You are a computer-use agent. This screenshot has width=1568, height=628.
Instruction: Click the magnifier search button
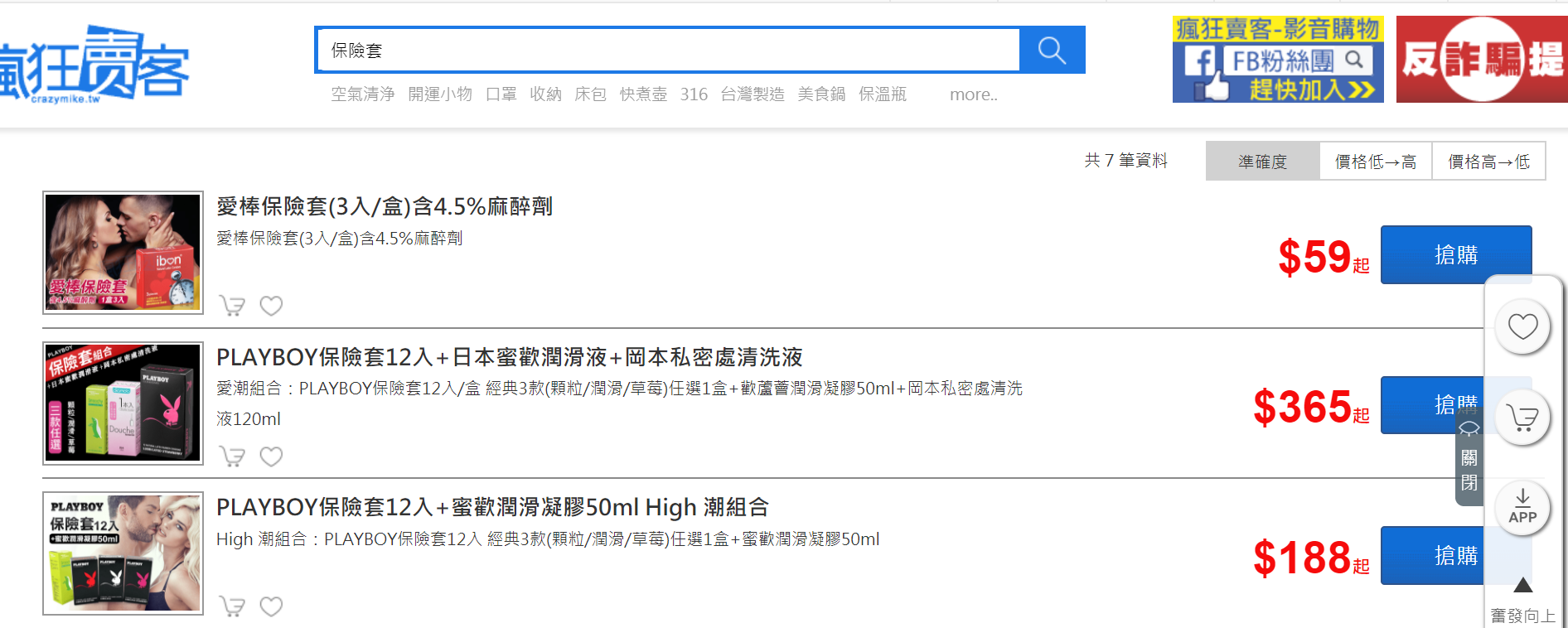pyautogui.click(x=1051, y=51)
